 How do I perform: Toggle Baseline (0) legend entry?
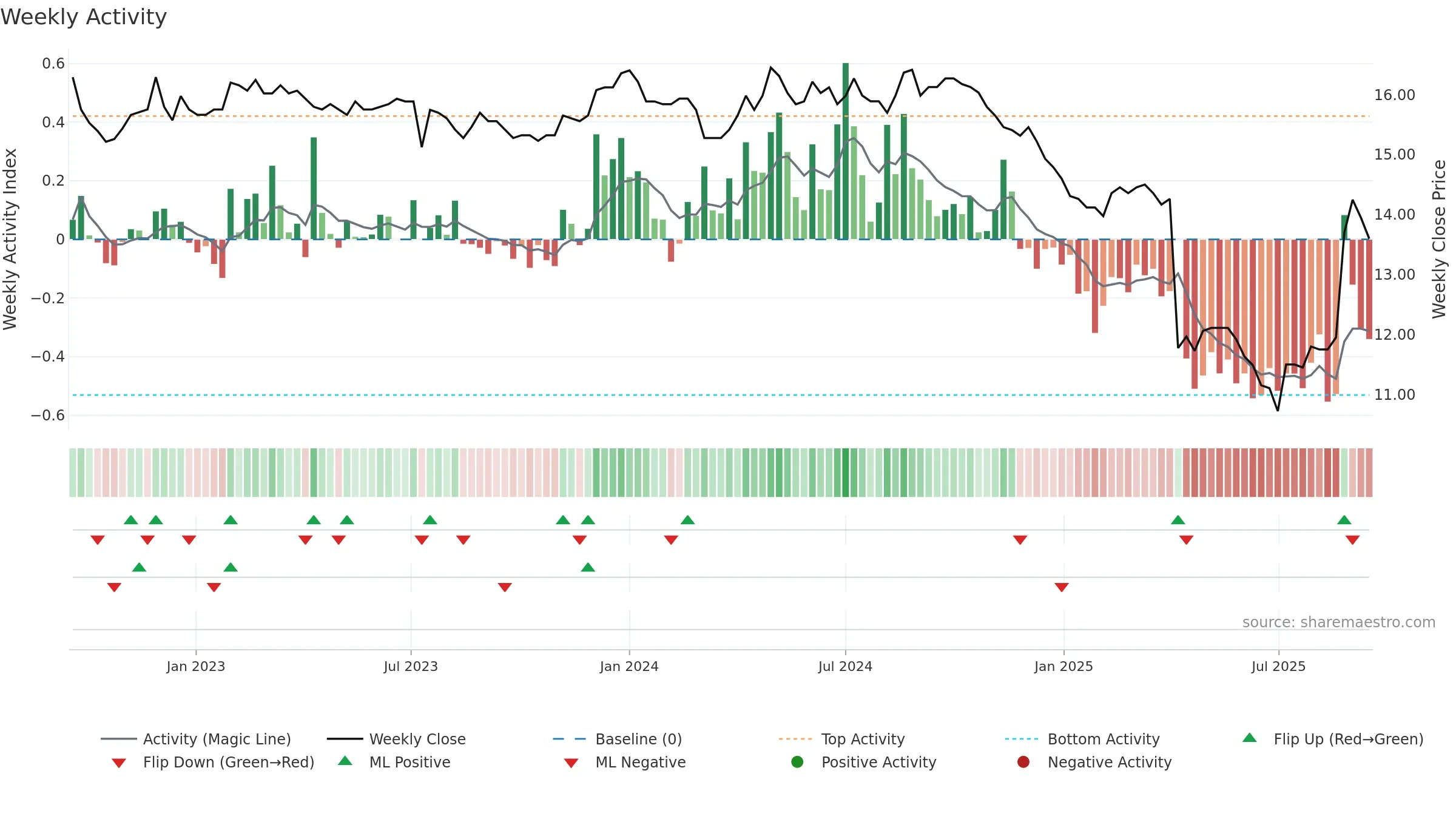618,739
